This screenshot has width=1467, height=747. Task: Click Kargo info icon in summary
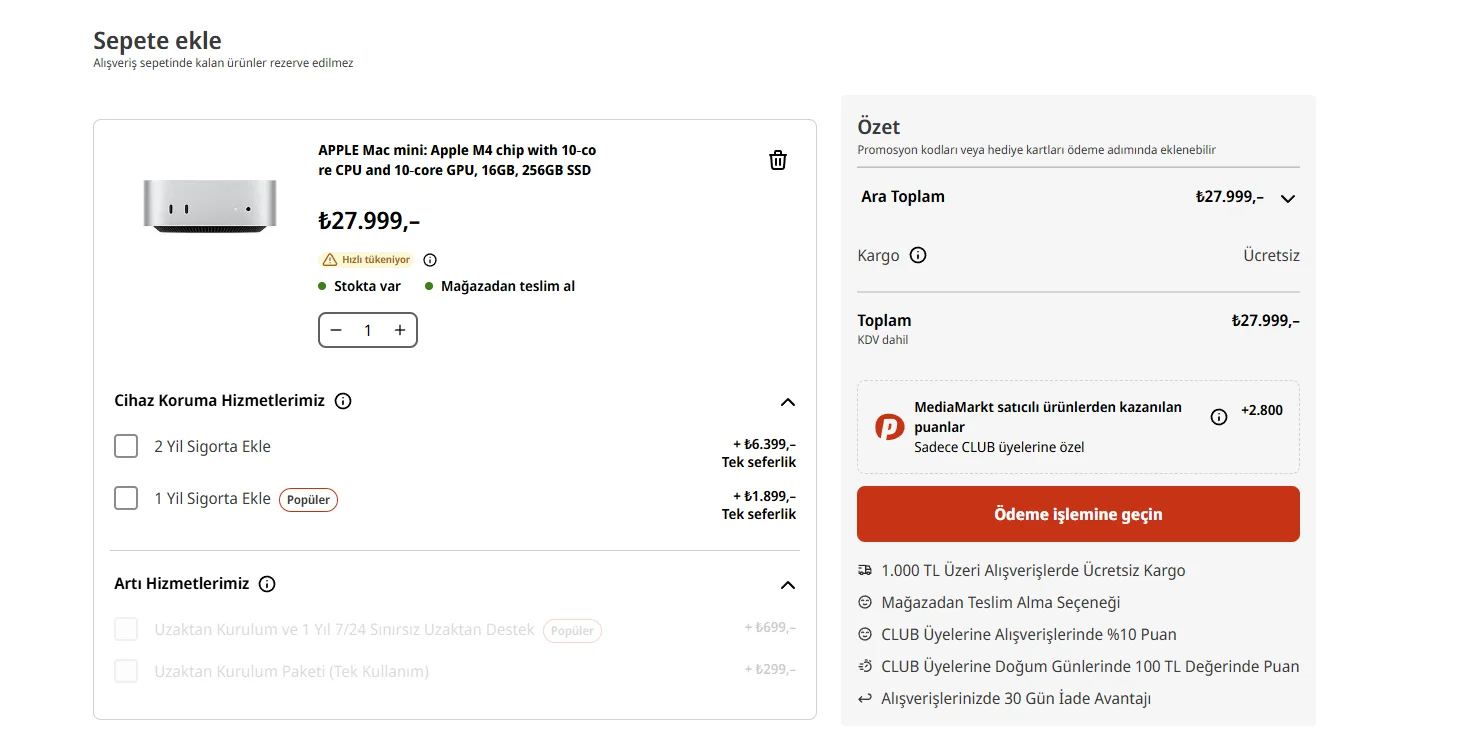[918, 255]
